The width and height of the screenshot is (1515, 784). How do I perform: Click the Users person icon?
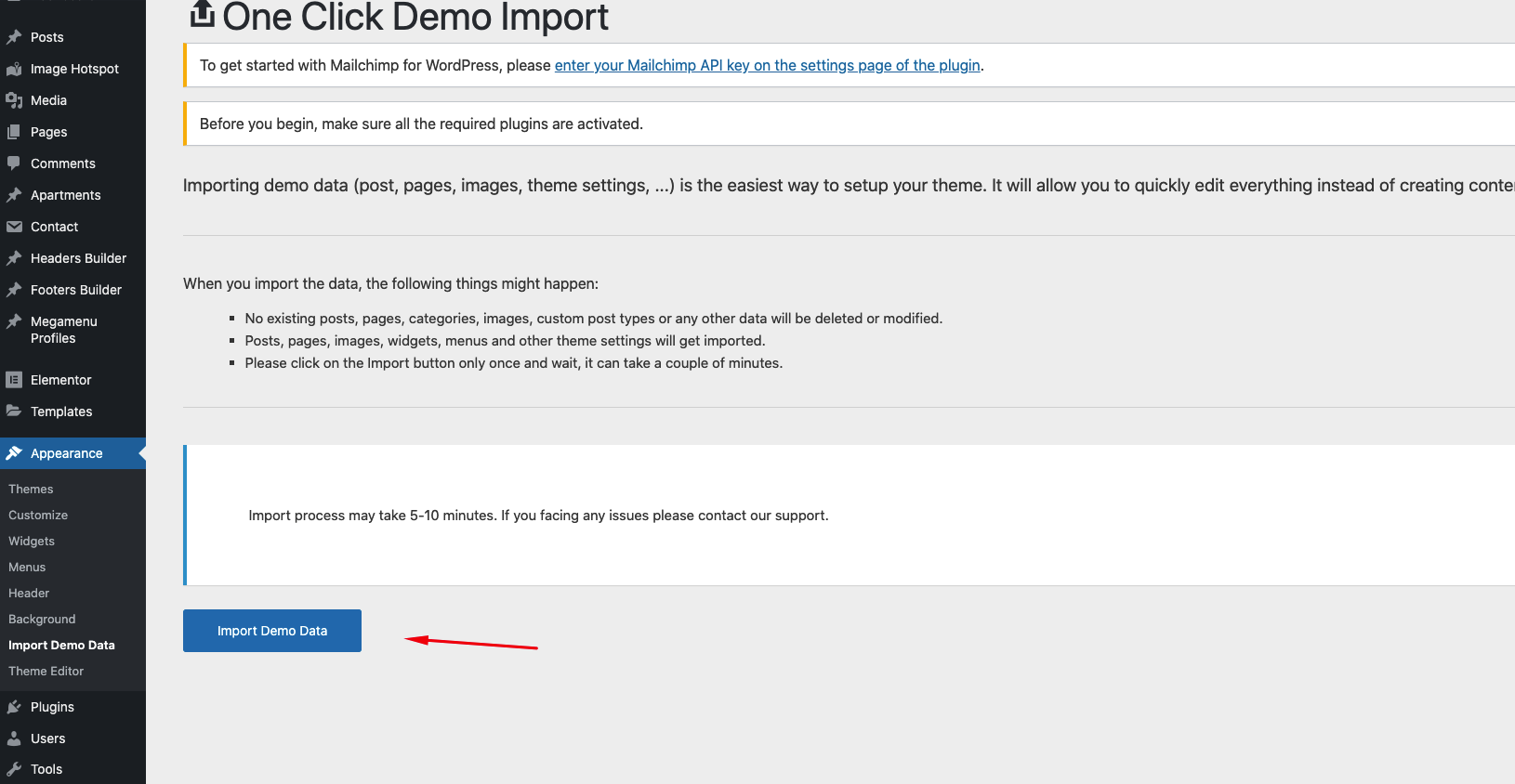tap(14, 738)
